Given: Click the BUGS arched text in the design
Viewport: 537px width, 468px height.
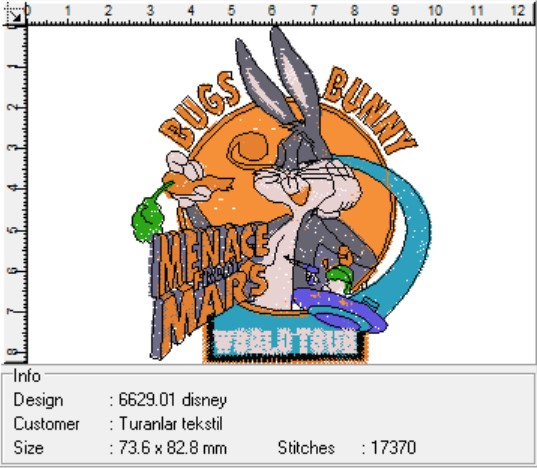Looking at the screenshot, I should 198,109.
